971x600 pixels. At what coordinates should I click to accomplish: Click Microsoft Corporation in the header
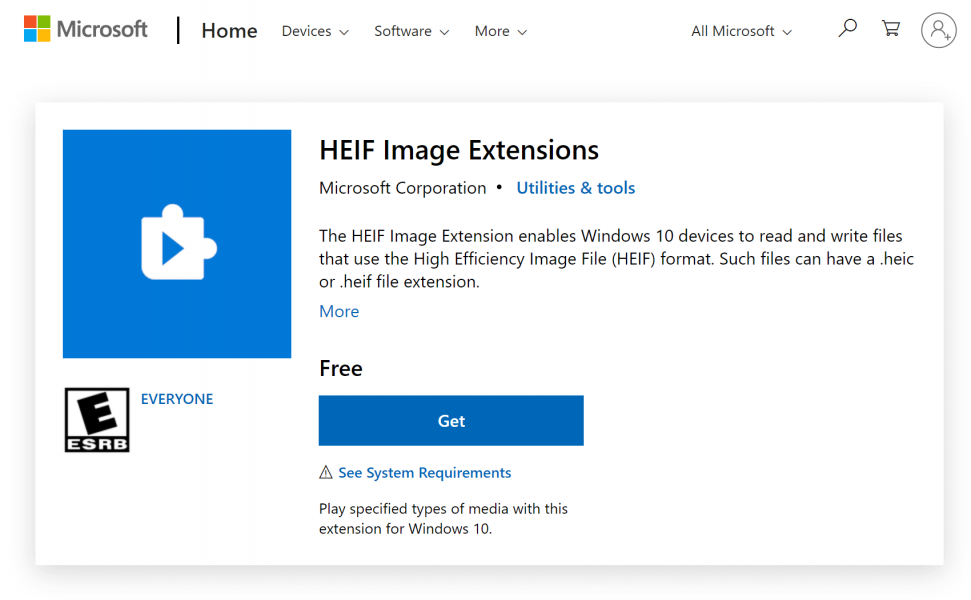402,188
